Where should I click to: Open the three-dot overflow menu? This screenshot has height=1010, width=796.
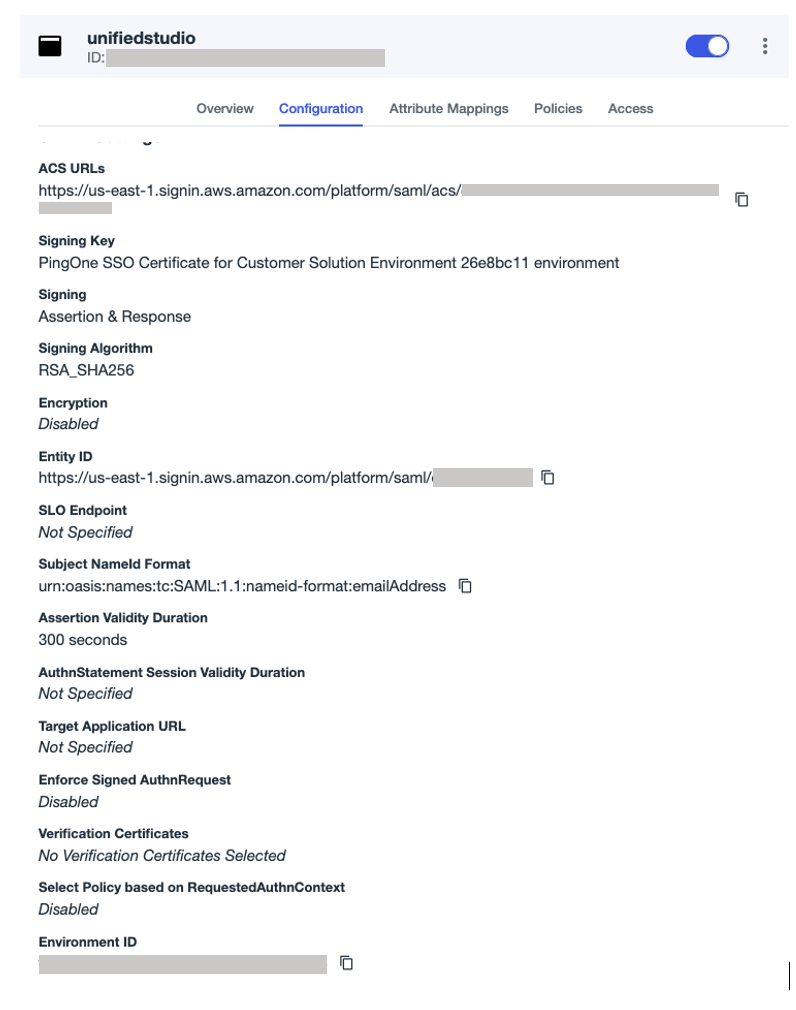click(x=765, y=45)
